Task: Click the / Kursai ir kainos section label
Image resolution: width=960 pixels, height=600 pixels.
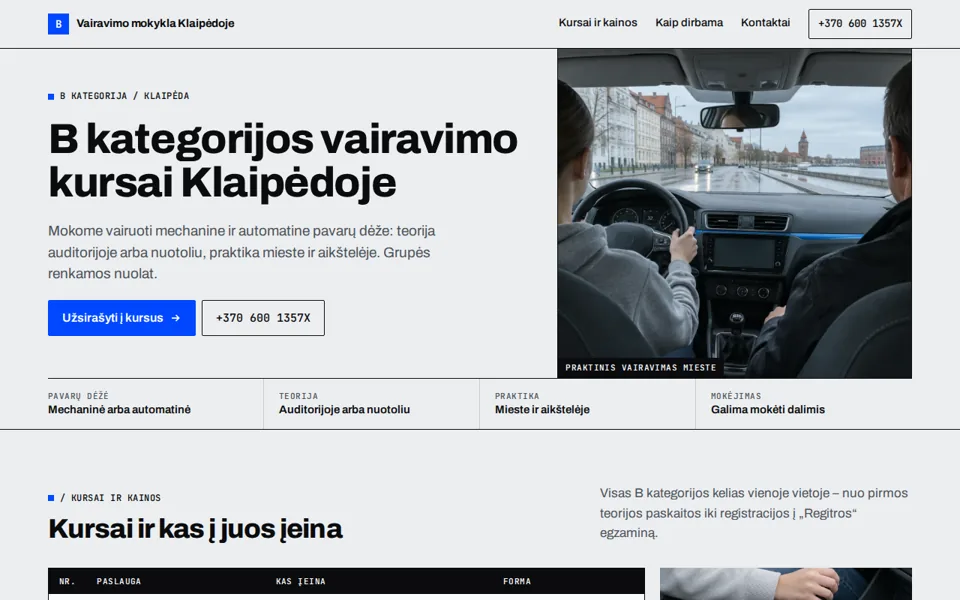Action: (x=105, y=498)
